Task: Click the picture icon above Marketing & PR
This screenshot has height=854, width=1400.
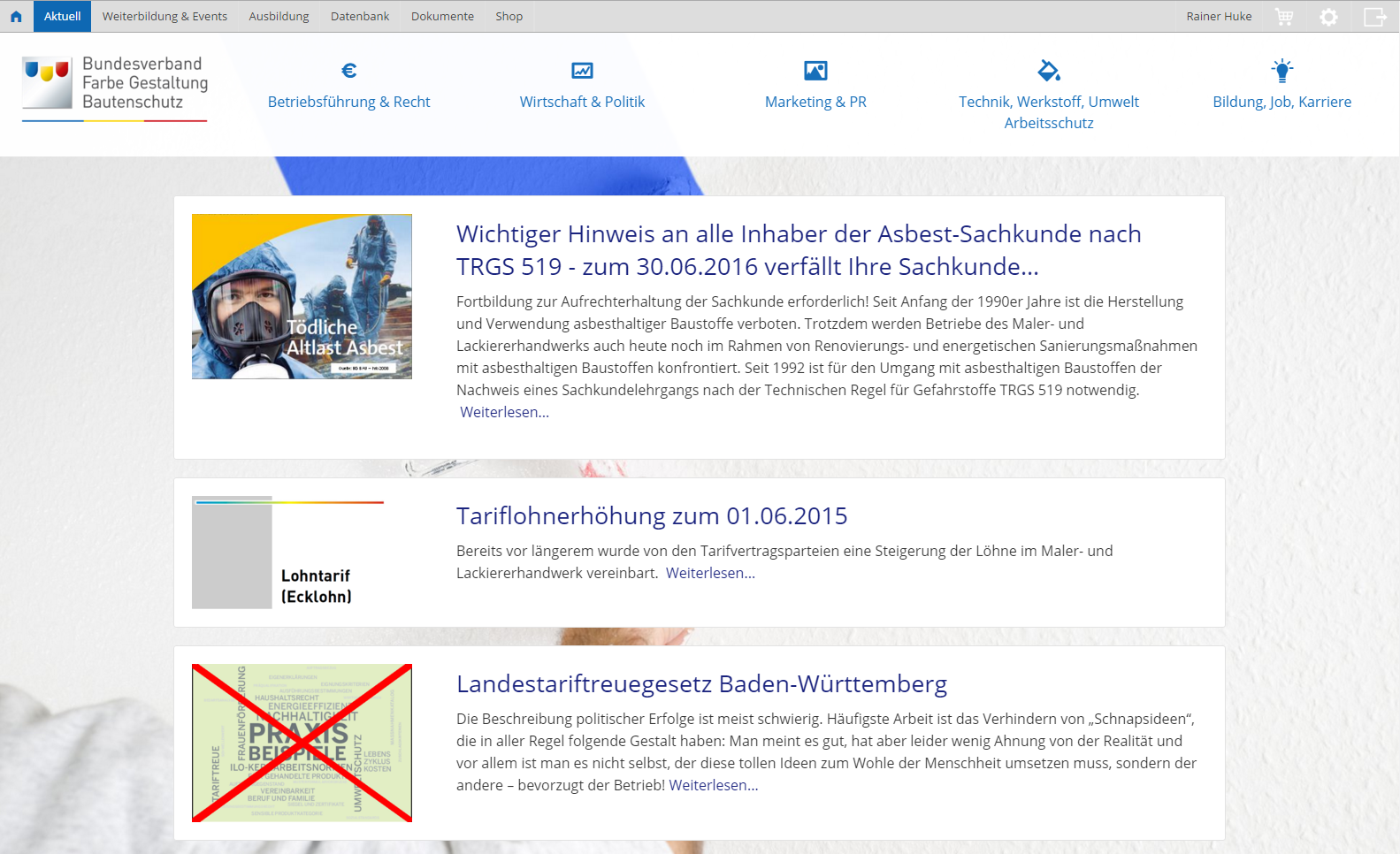Action: point(815,71)
